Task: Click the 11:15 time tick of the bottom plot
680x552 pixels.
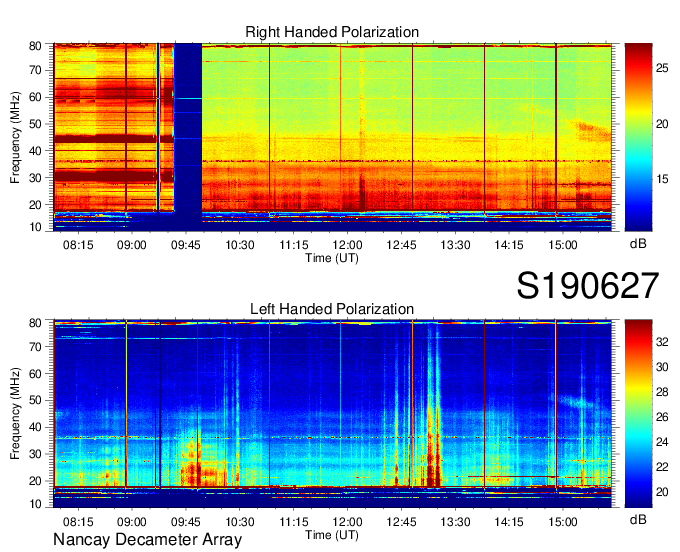Action: point(294,522)
